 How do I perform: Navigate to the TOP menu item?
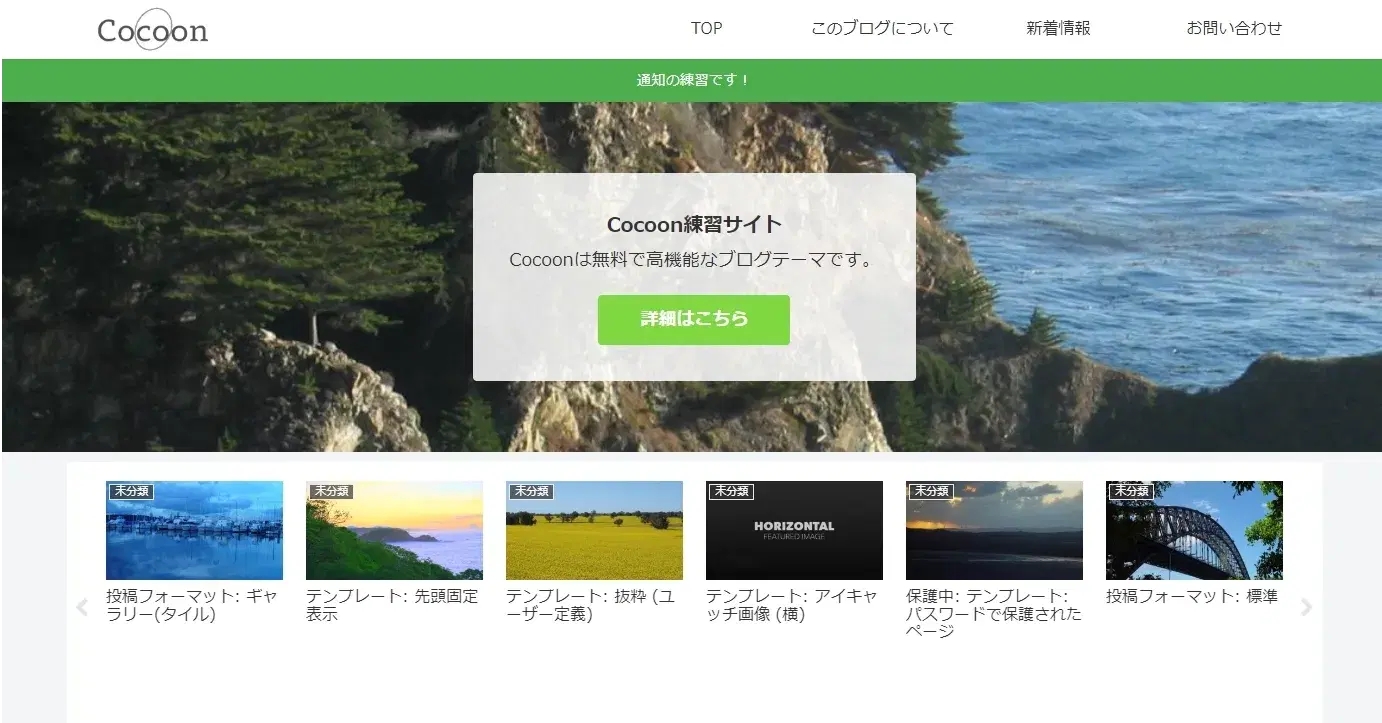click(x=706, y=29)
